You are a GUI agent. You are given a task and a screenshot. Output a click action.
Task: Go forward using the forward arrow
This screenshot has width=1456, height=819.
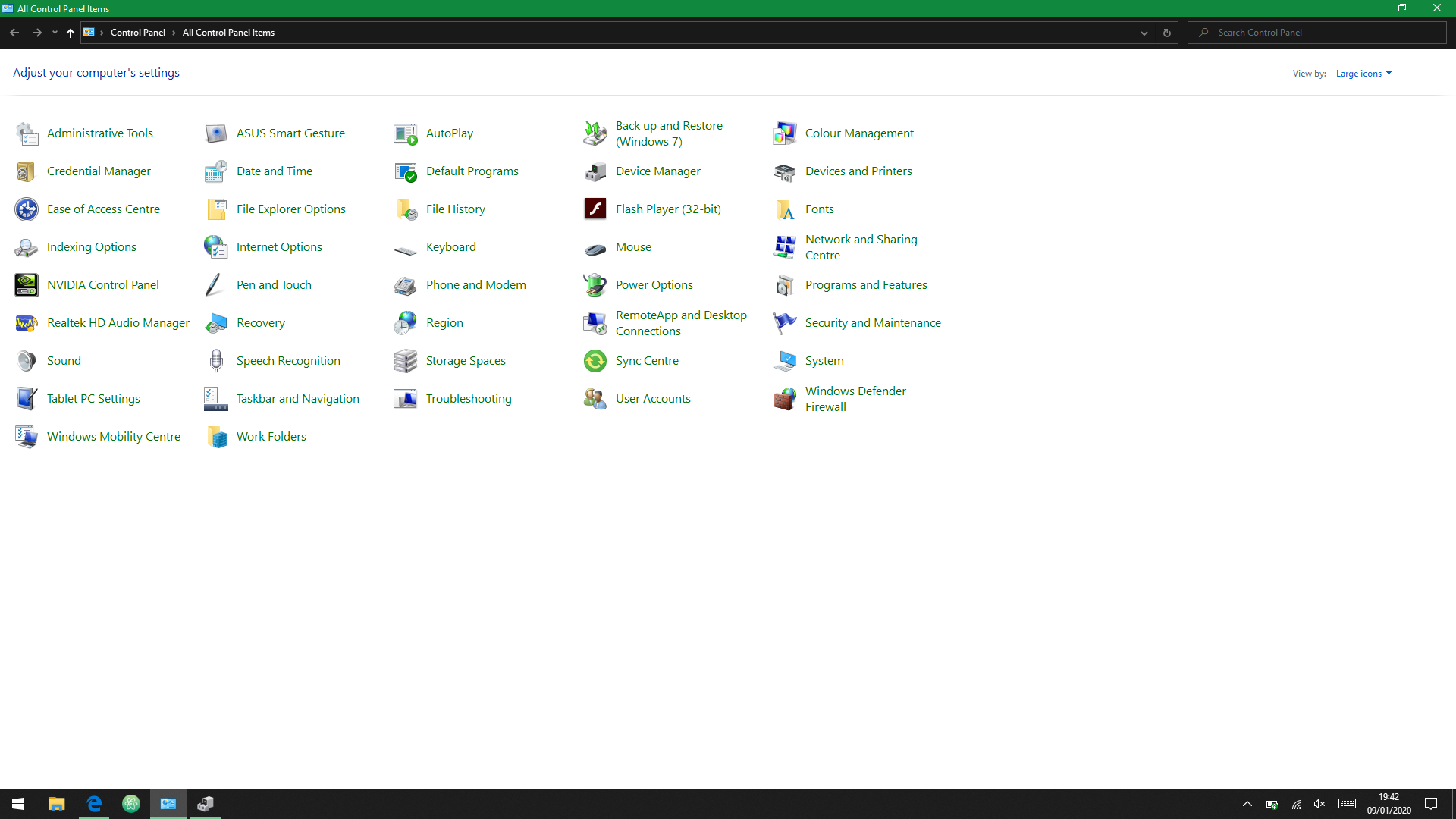click(36, 33)
